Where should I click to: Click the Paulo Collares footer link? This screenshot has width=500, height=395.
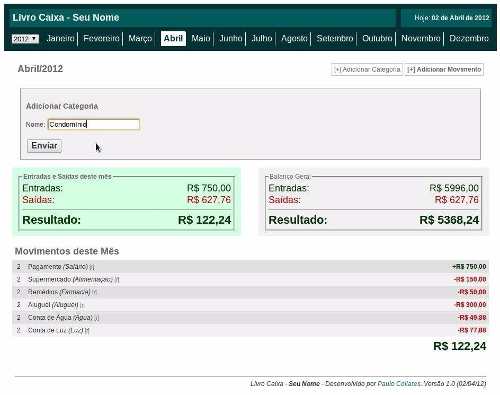[399, 384]
